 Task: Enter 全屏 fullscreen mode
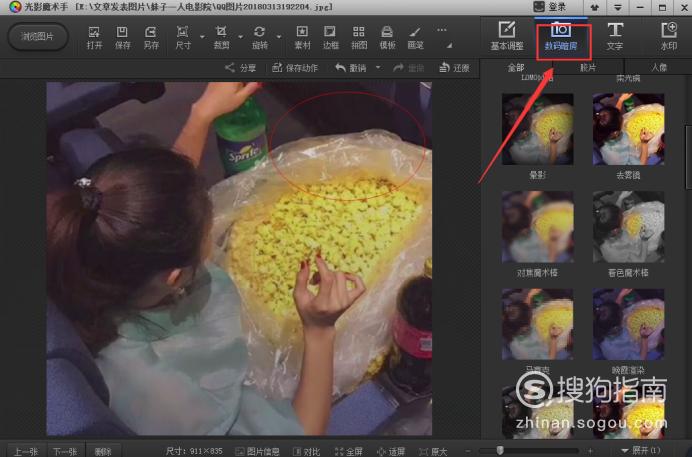click(x=349, y=451)
